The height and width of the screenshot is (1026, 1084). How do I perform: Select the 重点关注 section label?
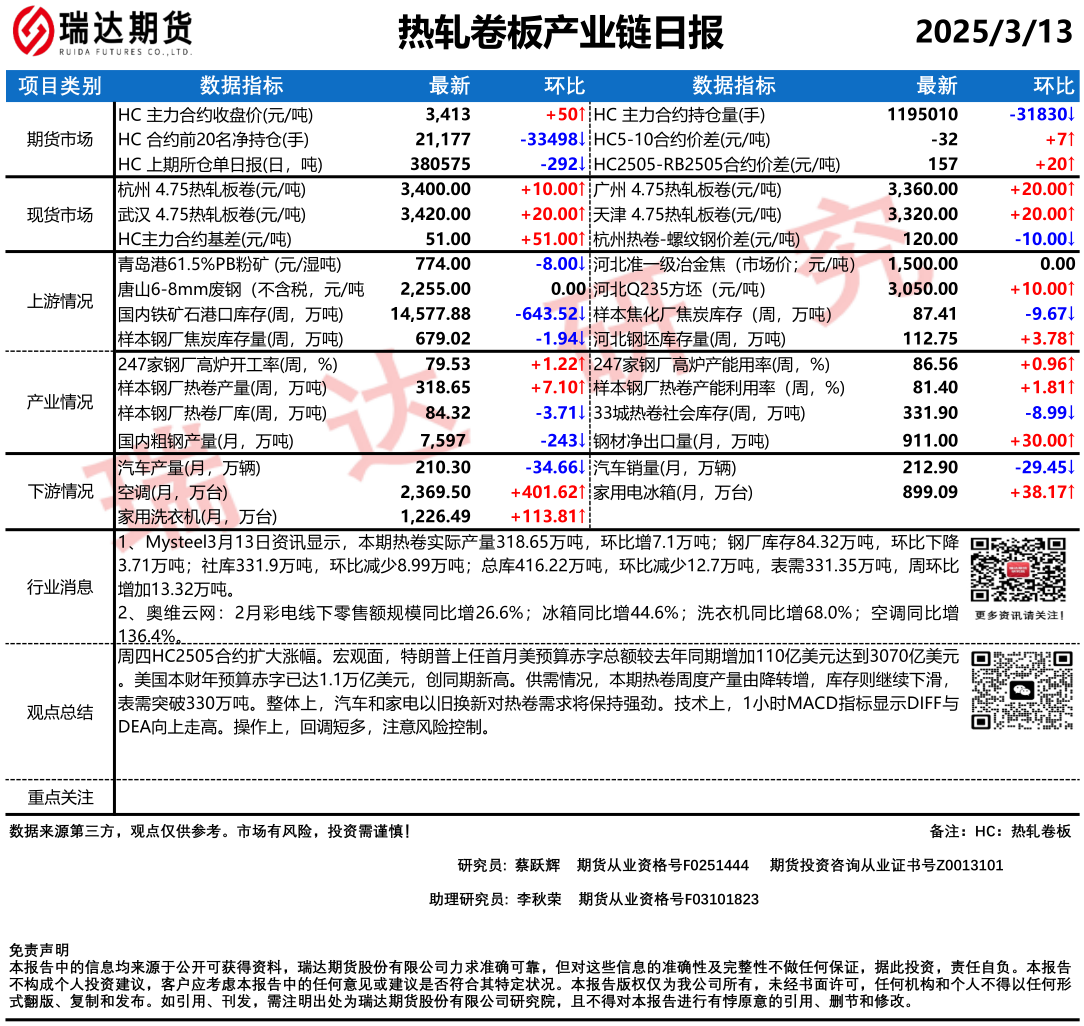(x=59, y=798)
